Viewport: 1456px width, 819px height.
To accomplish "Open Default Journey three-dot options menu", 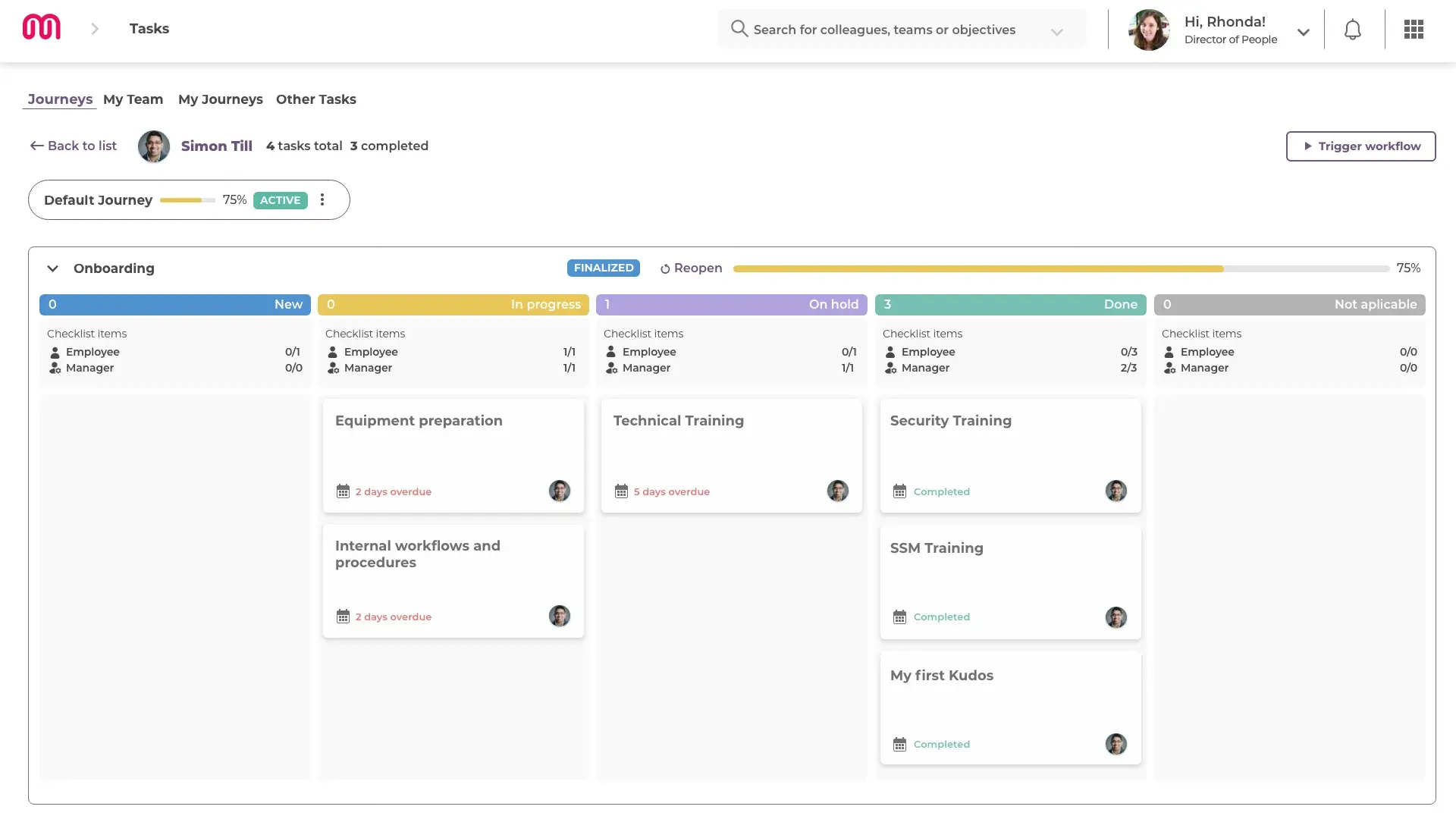I will 322,199.
